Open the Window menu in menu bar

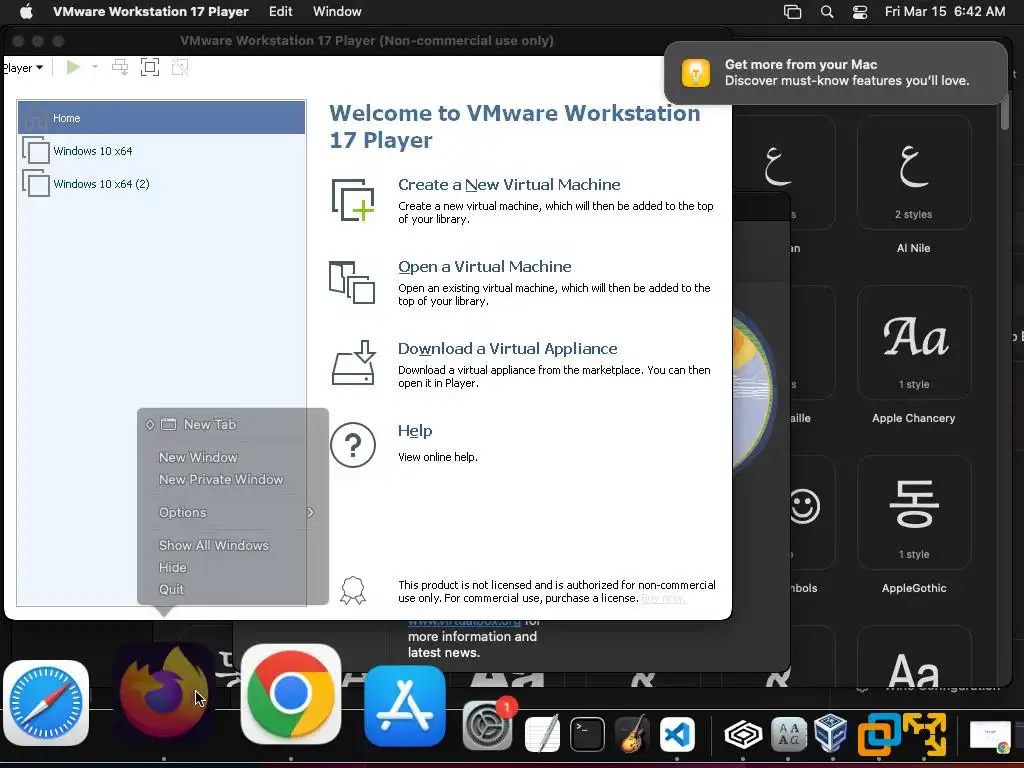pos(337,11)
